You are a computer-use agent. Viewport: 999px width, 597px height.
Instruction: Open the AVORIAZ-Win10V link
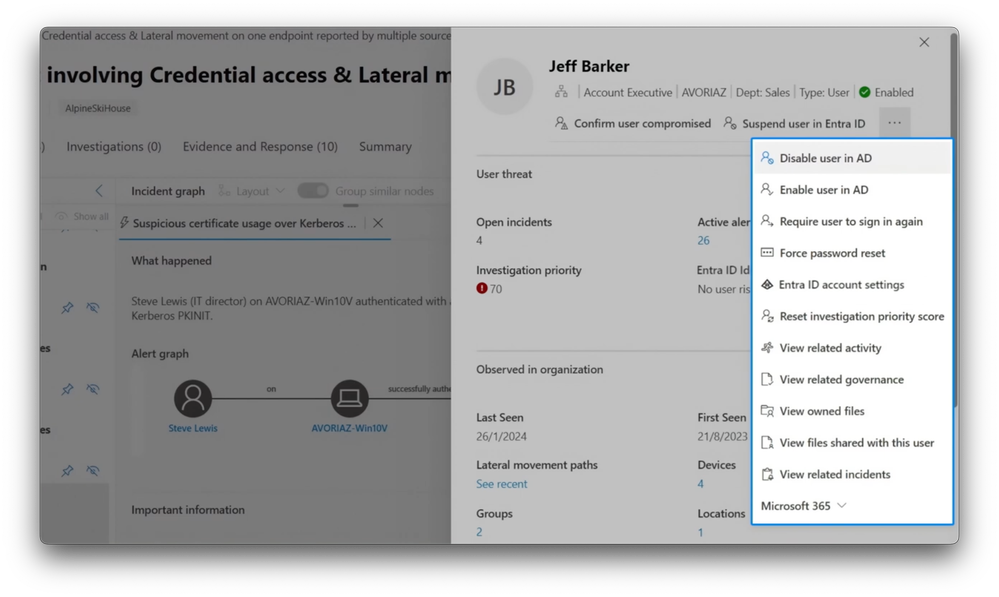(349, 428)
